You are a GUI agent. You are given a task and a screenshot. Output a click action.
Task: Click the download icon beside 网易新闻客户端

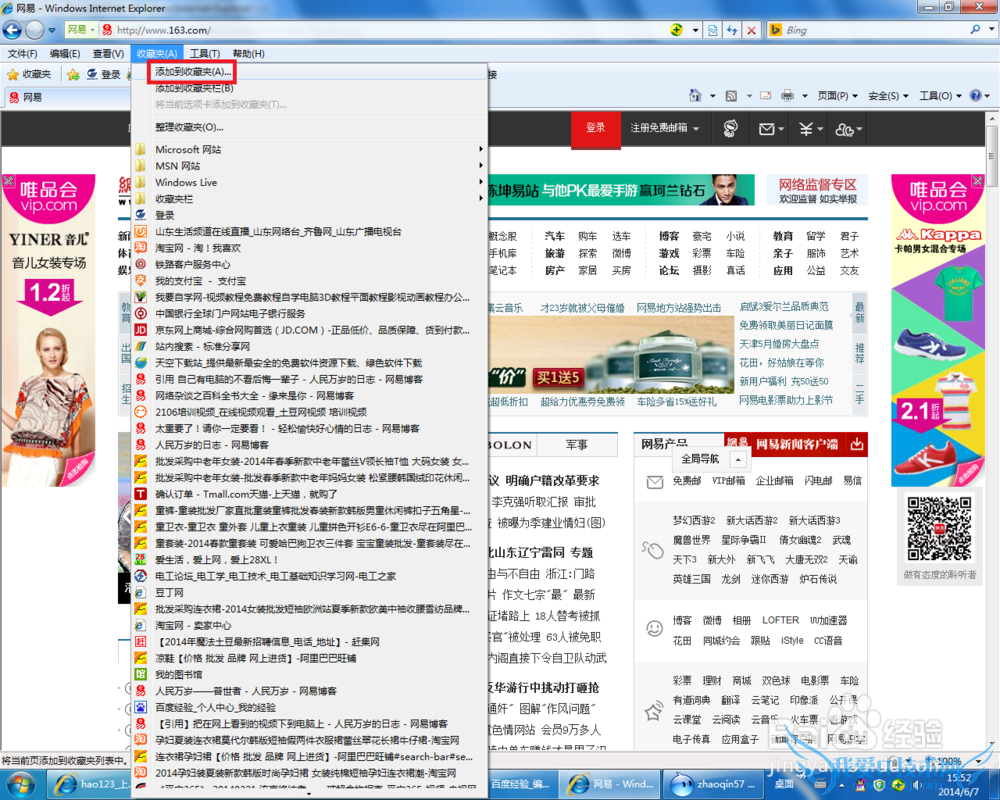pyautogui.click(x=856, y=444)
